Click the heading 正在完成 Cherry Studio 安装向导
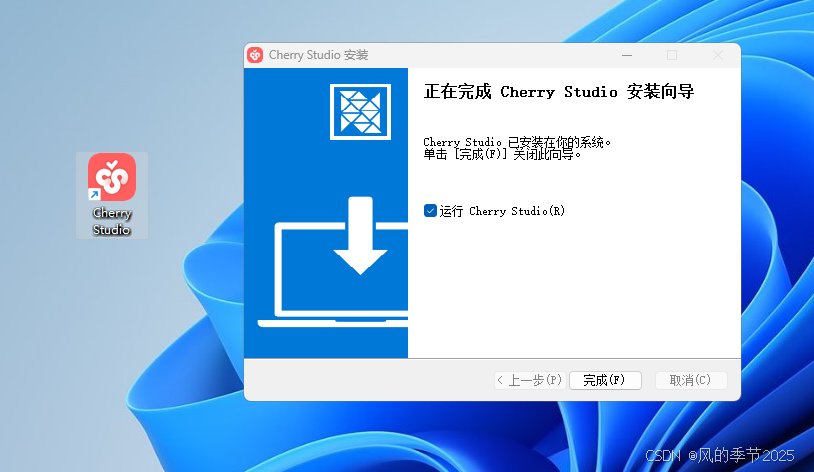 (559, 92)
